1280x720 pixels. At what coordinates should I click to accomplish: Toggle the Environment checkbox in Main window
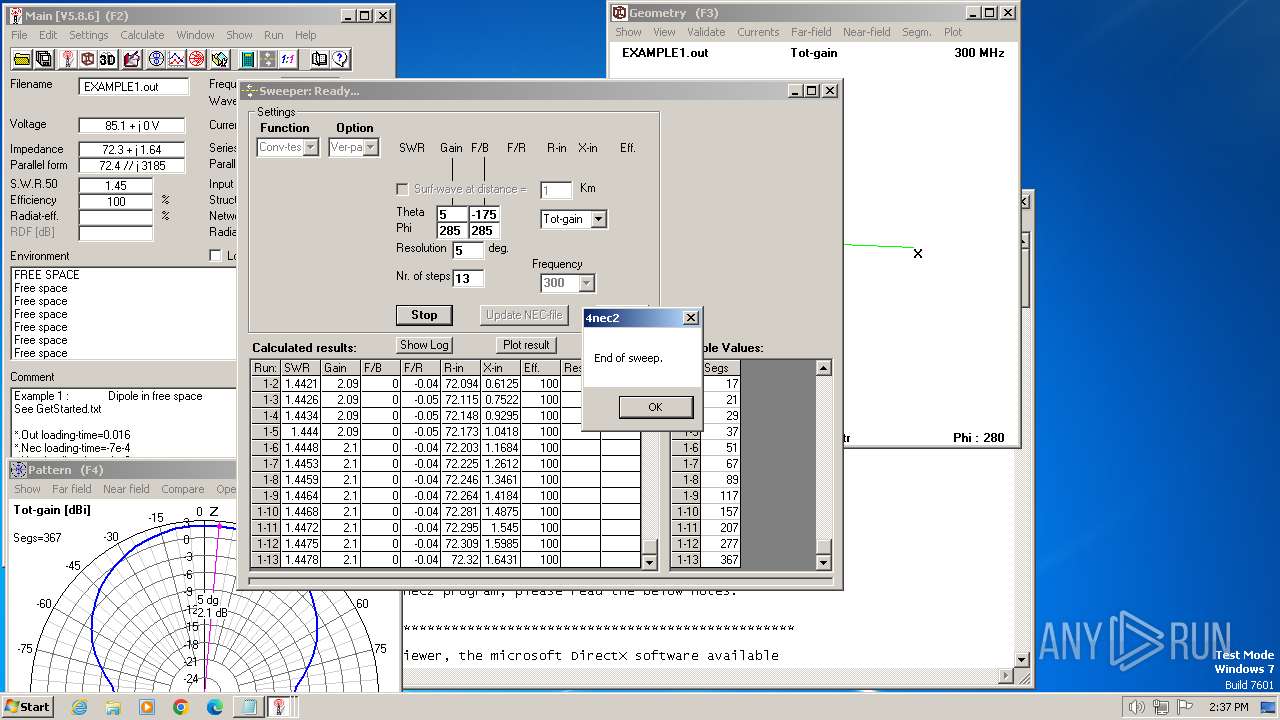point(214,256)
